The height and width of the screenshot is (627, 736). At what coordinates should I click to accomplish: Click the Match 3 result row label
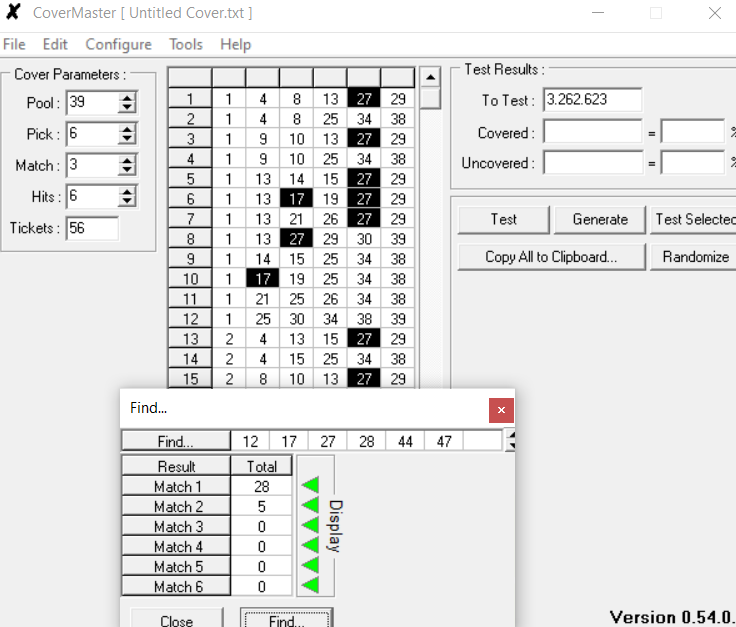pos(176,527)
